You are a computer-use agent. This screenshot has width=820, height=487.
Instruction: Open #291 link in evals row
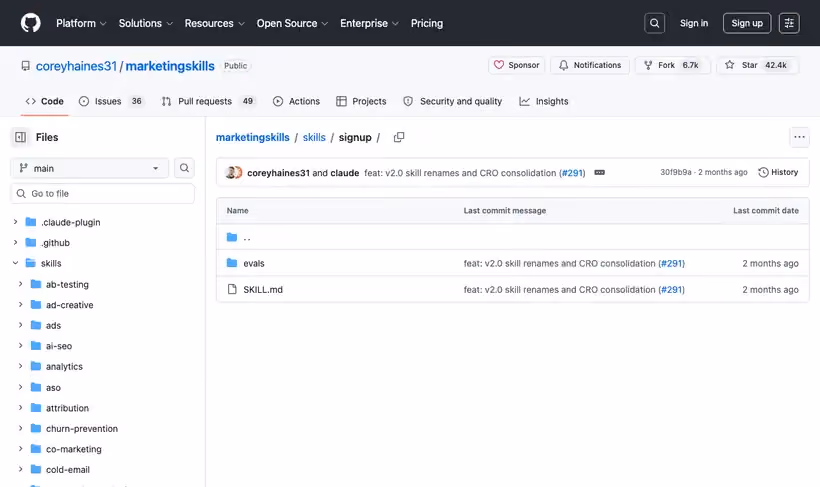(x=671, y=263)
